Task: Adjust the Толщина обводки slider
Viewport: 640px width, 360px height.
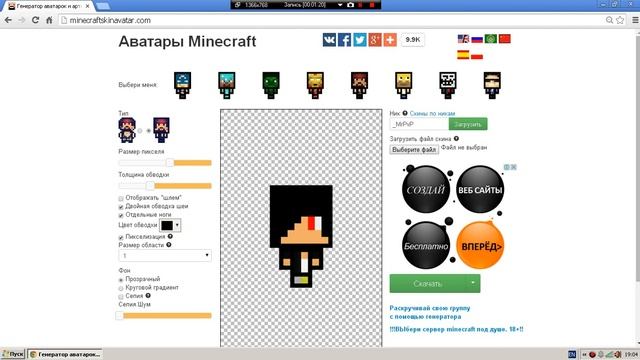Action: 150,186
